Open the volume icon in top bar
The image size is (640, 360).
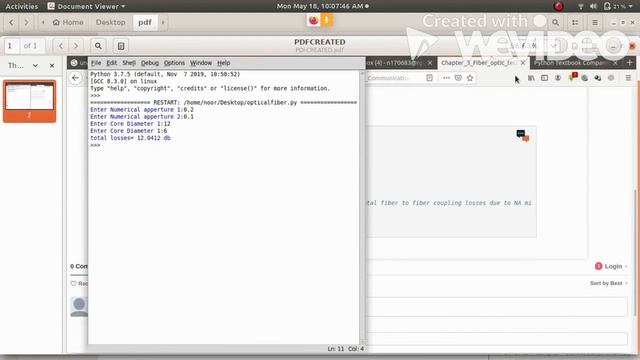coord(593,6)
